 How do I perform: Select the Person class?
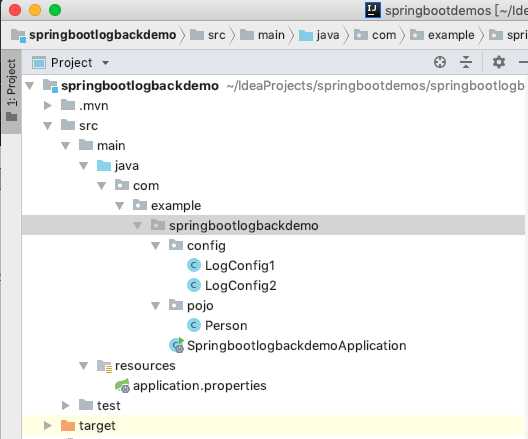click(226, 326)
